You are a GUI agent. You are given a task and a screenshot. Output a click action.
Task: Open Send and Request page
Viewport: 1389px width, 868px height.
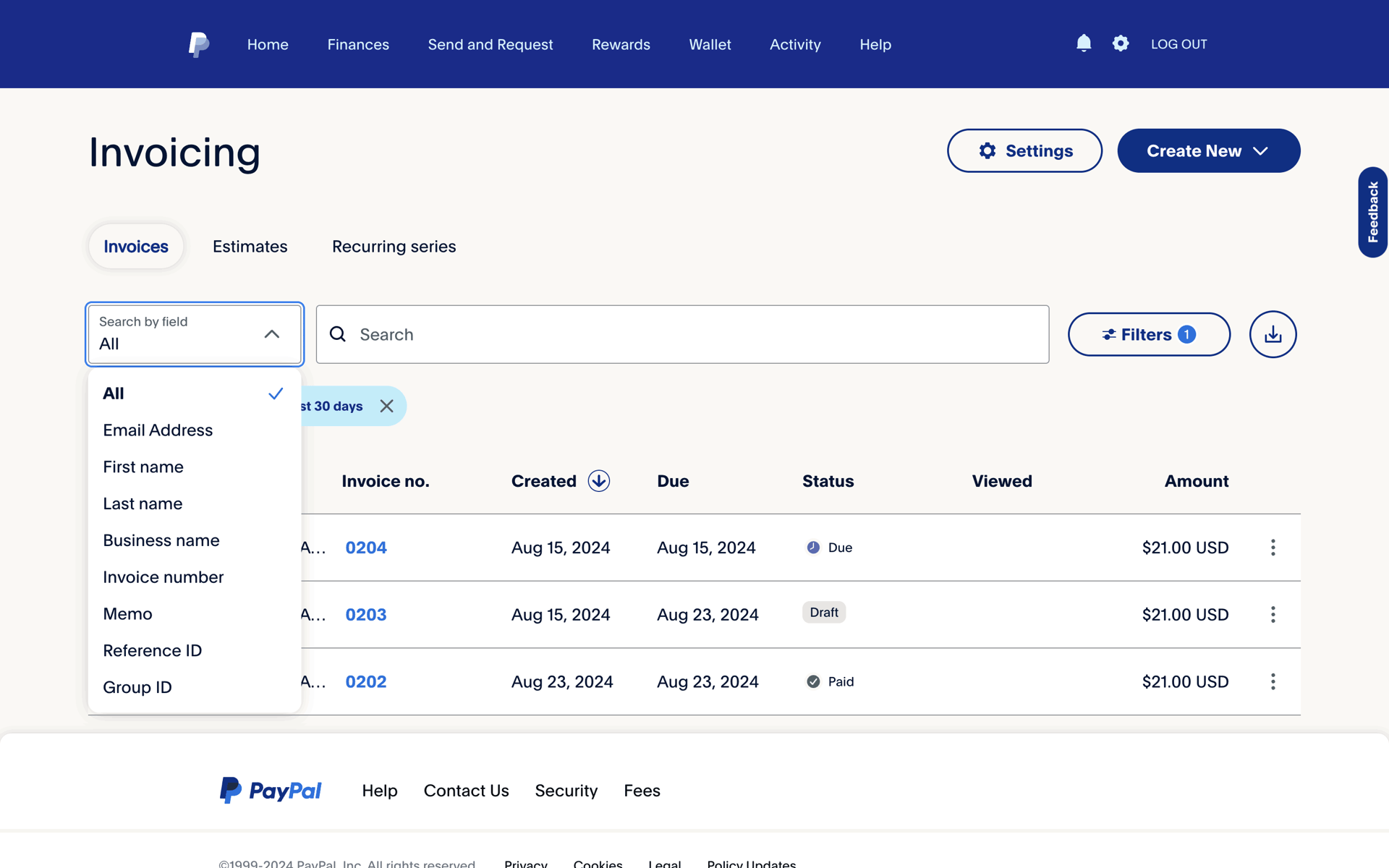click(x=490, y=44)
